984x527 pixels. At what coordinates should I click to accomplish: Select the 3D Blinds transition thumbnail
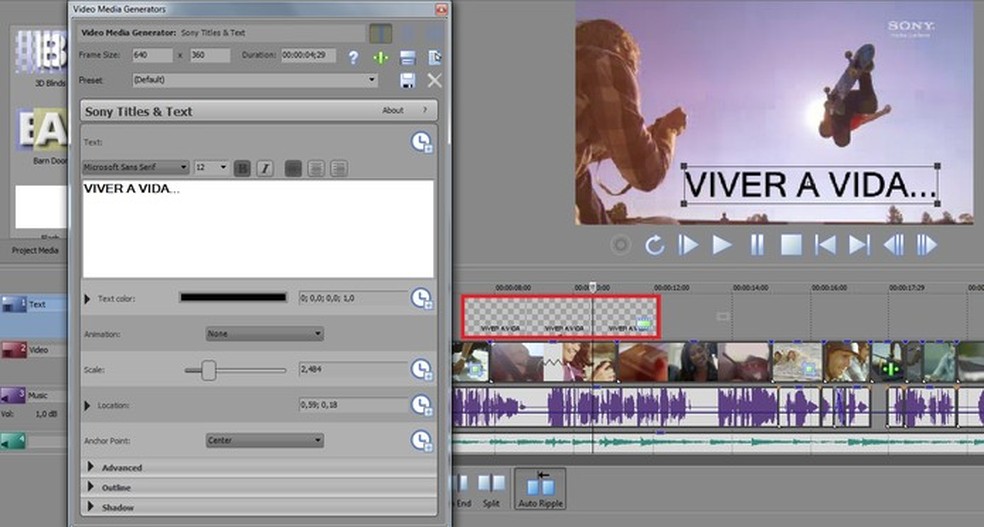click(41, 52)
